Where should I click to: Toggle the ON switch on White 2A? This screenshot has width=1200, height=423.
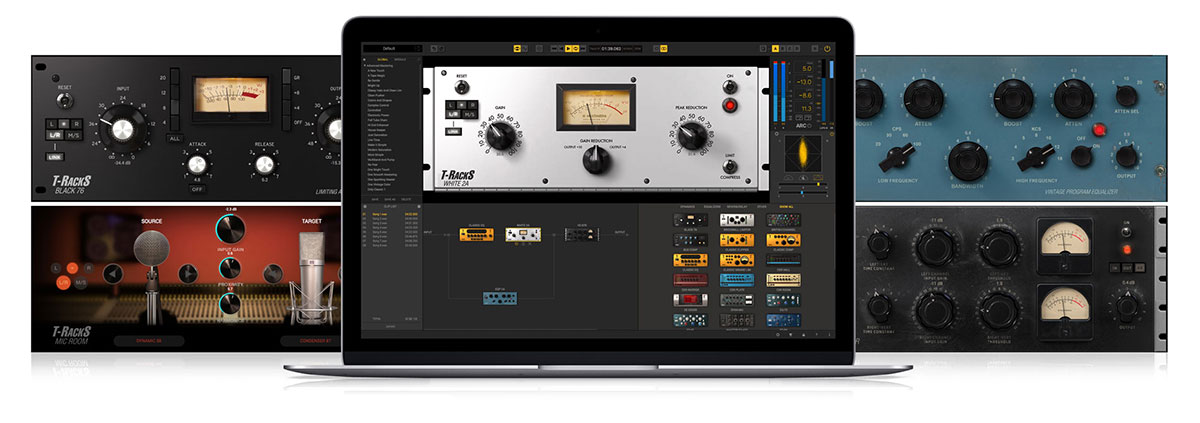(x=729, y=86)
